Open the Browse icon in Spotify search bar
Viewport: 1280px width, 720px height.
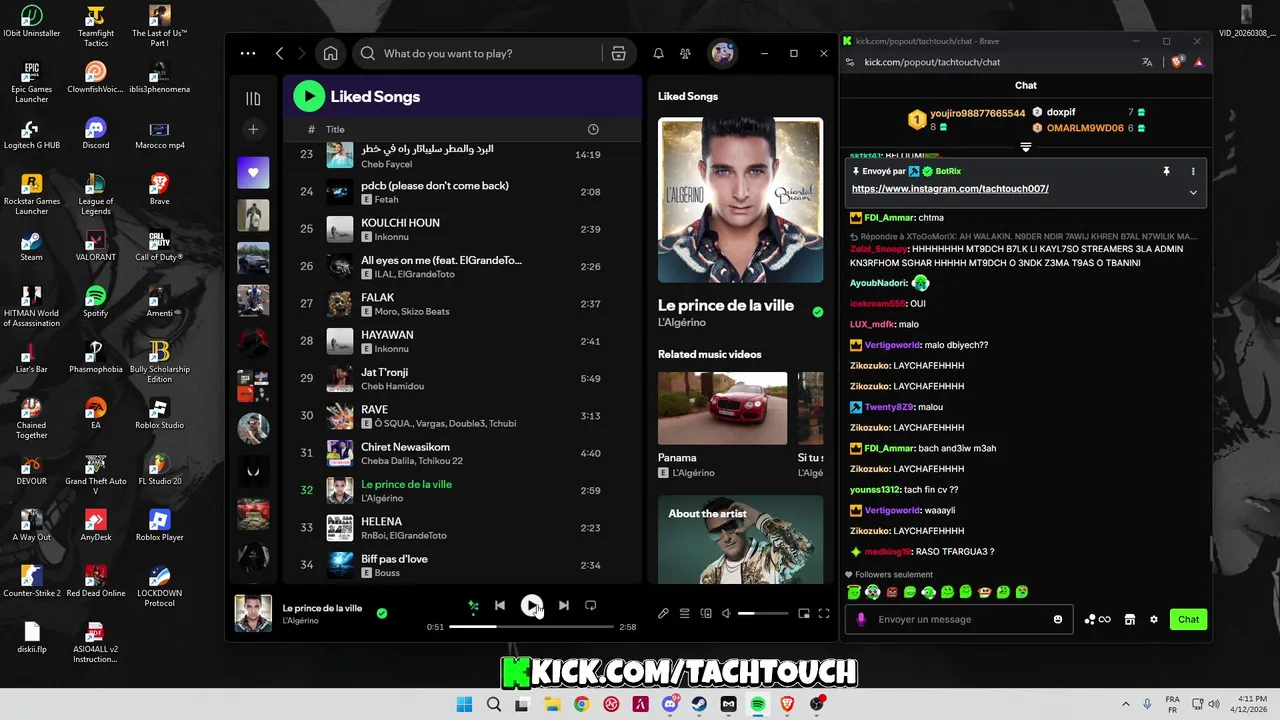pos(618,54)
